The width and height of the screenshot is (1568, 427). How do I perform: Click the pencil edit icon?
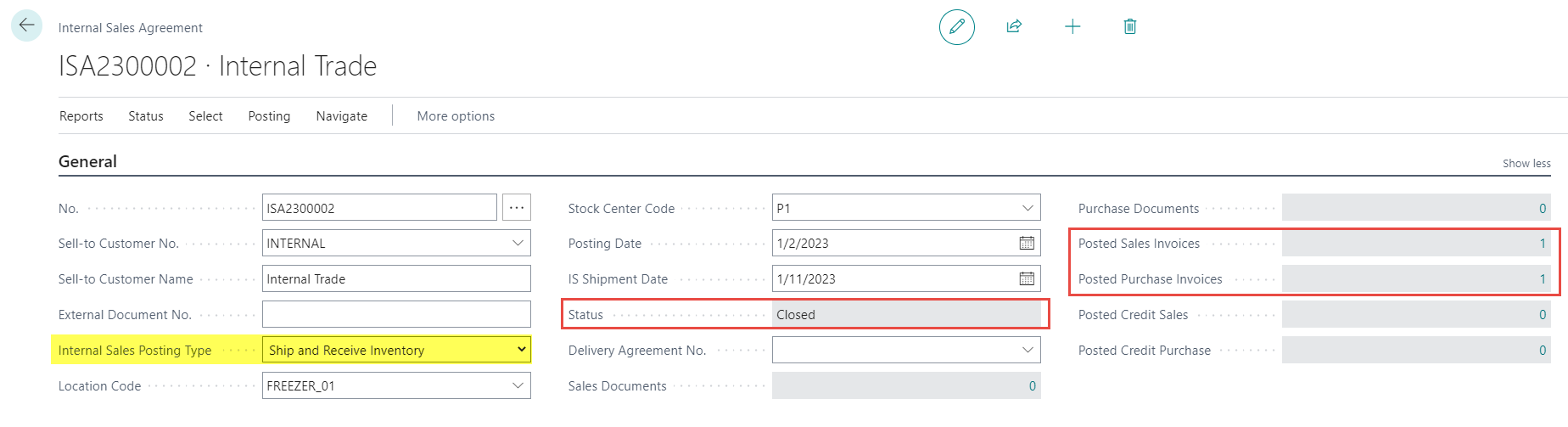point(956,27)
